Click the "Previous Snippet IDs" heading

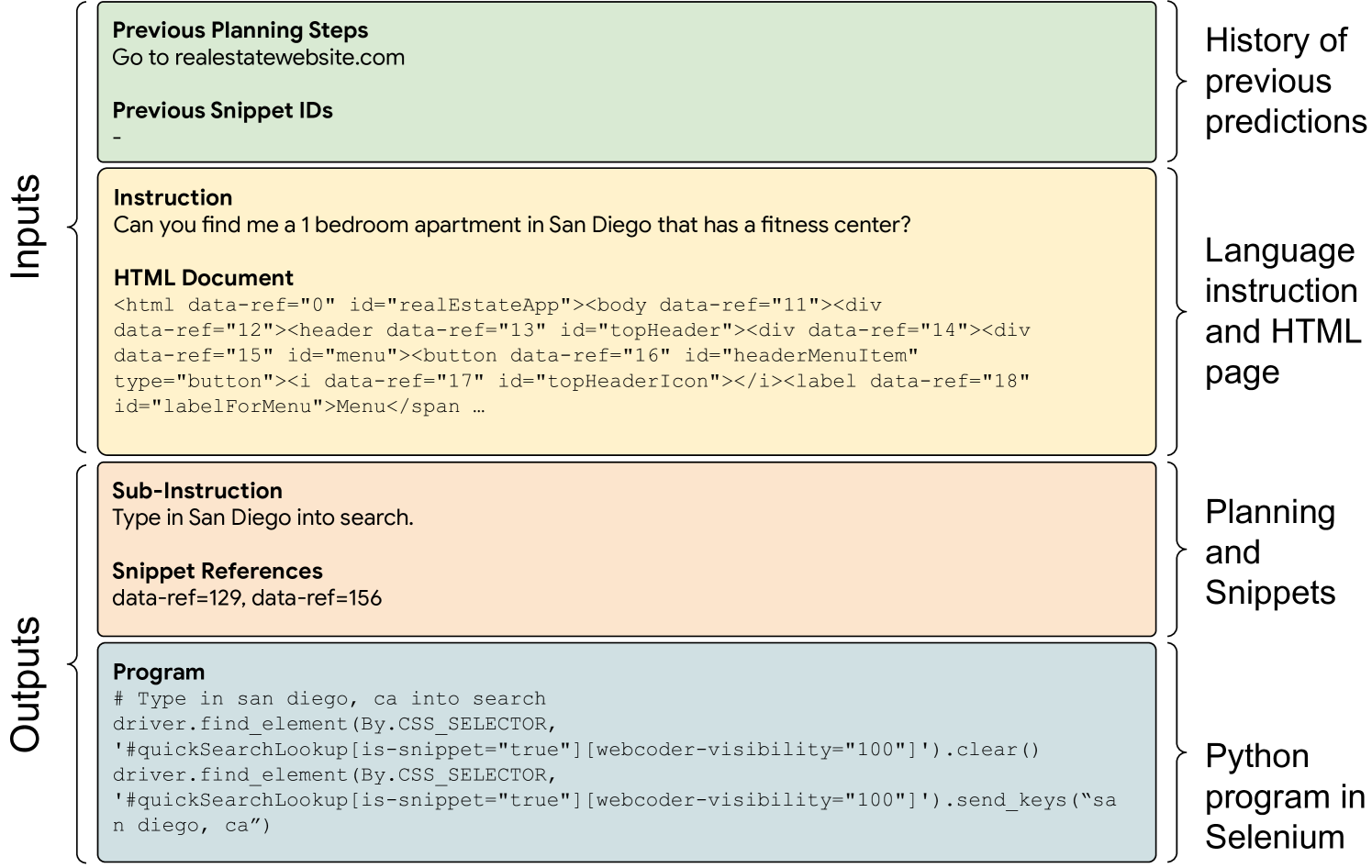(222, 110)
